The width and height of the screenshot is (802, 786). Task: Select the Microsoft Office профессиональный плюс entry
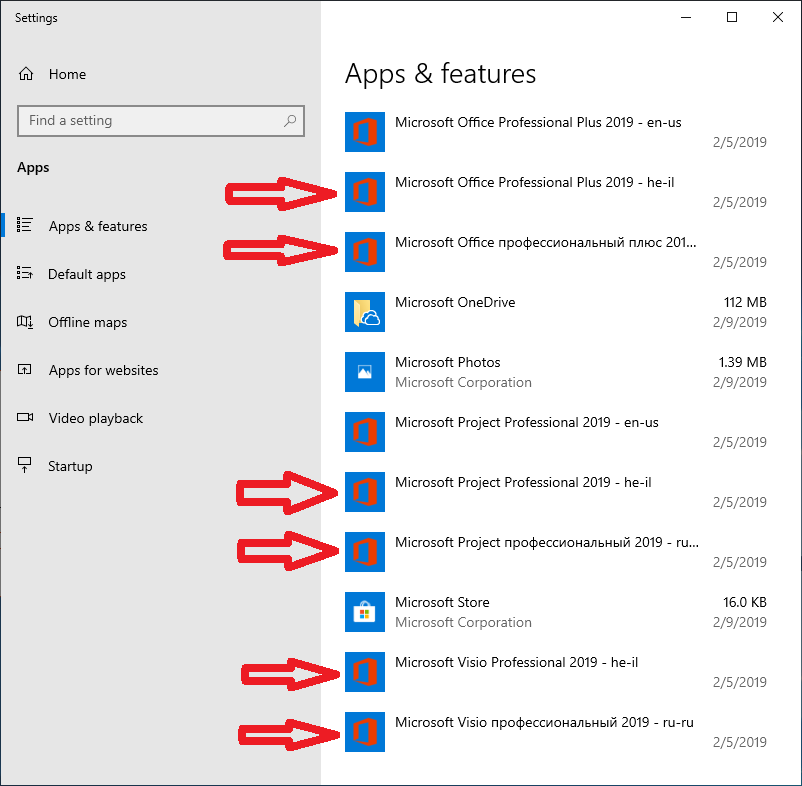click(x=546, y=242)
